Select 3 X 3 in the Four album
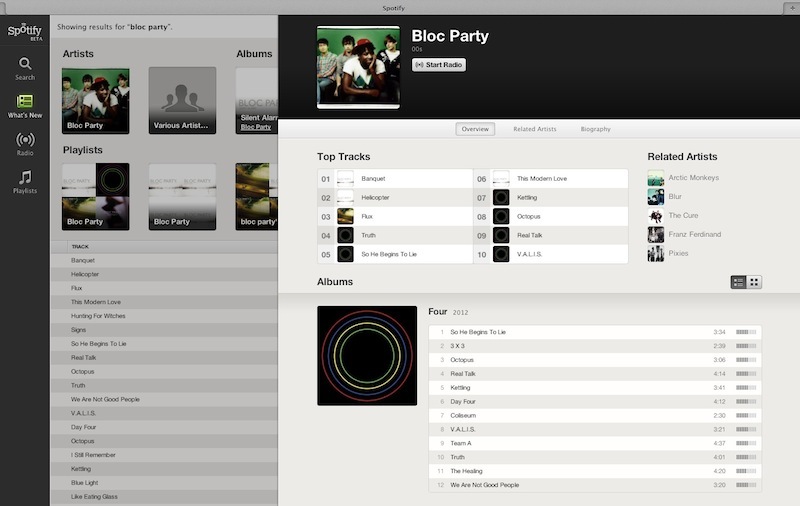Image resolution: width=800 pixels, height=506 pixels. 595,346
